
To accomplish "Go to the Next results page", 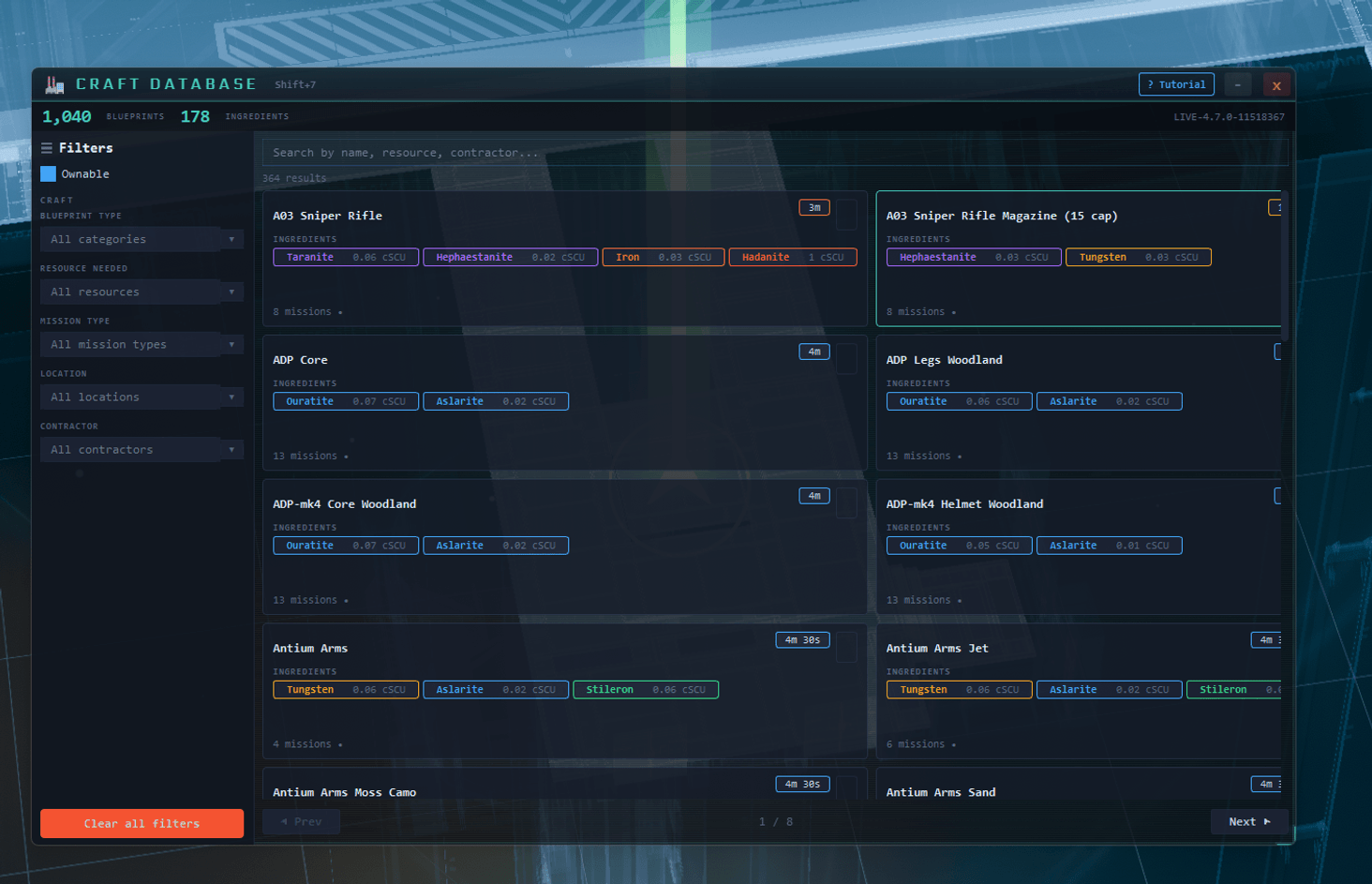I will tap(1248, 822).
